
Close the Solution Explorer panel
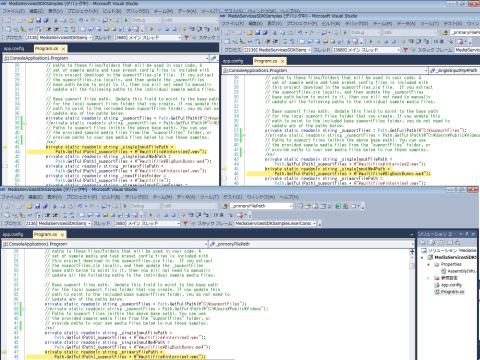(473, 234)
